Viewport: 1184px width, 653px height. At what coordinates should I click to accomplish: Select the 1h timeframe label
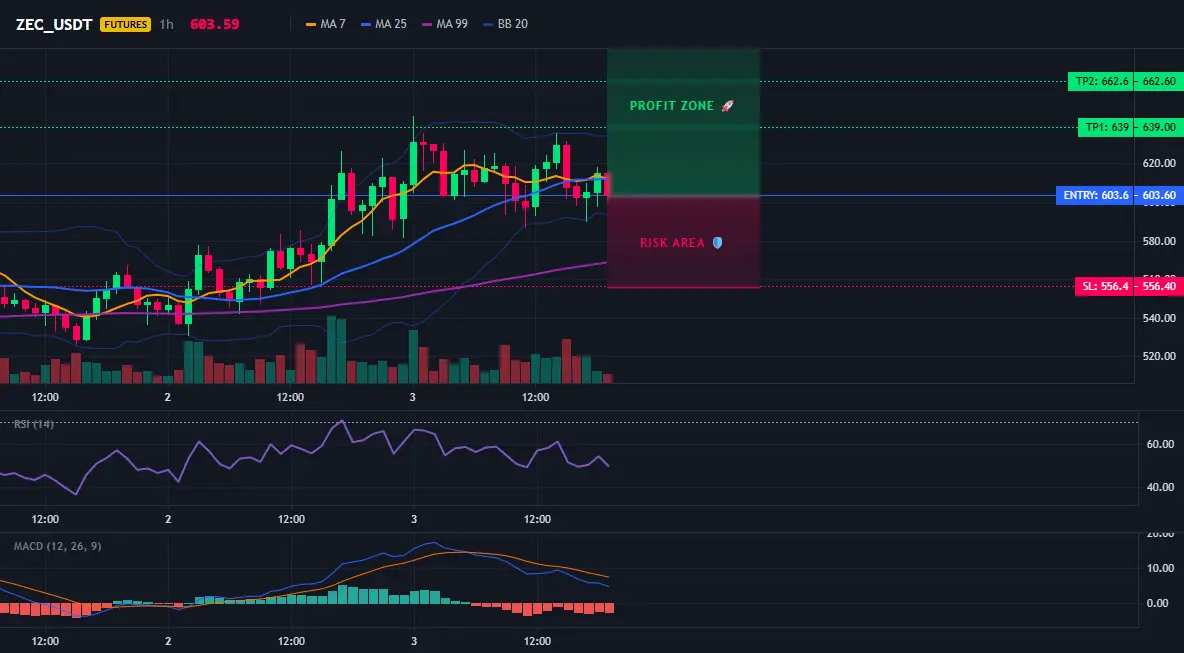(x=167, y=24)
